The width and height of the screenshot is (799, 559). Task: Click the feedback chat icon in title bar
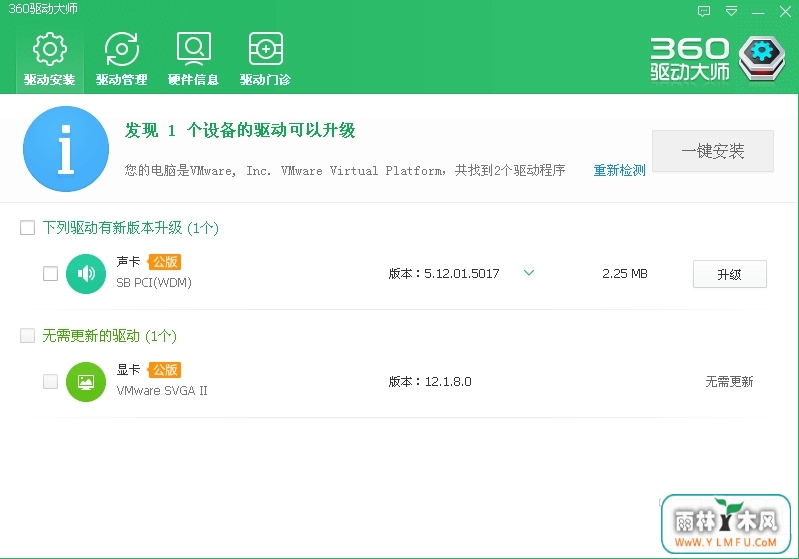(x=704, y=11)
